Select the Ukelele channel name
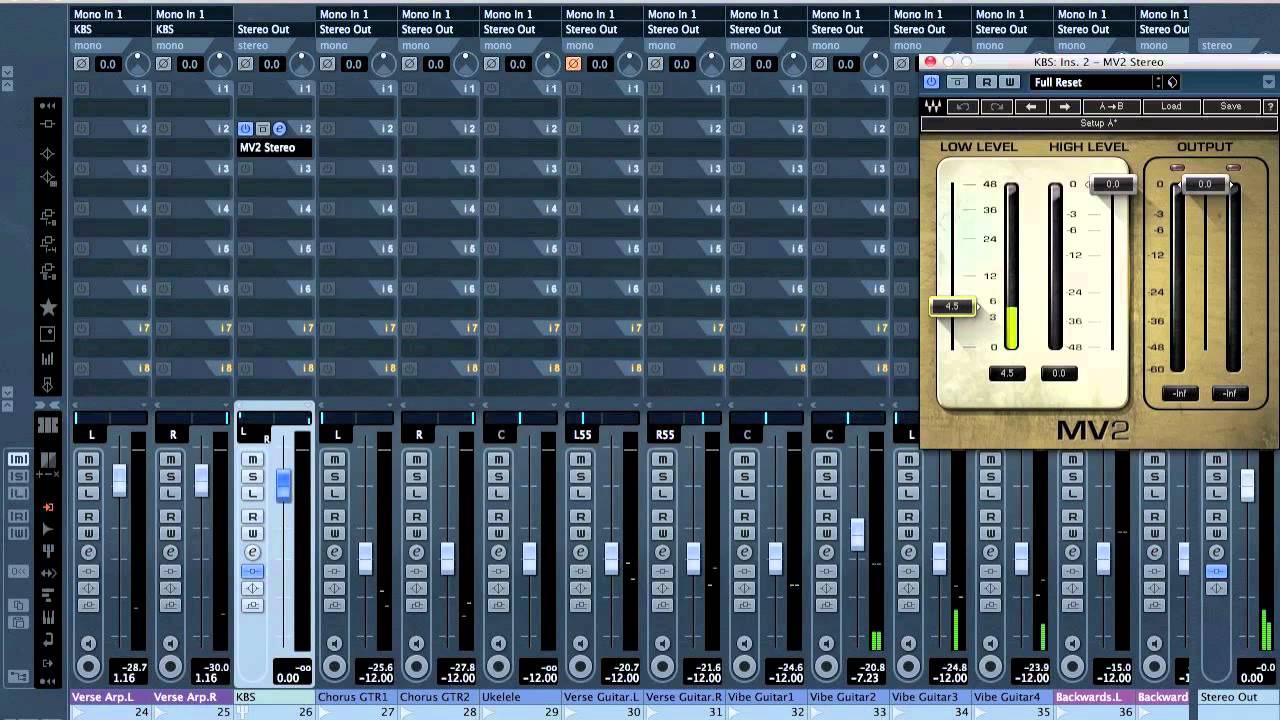 click(x=520, y=697)
